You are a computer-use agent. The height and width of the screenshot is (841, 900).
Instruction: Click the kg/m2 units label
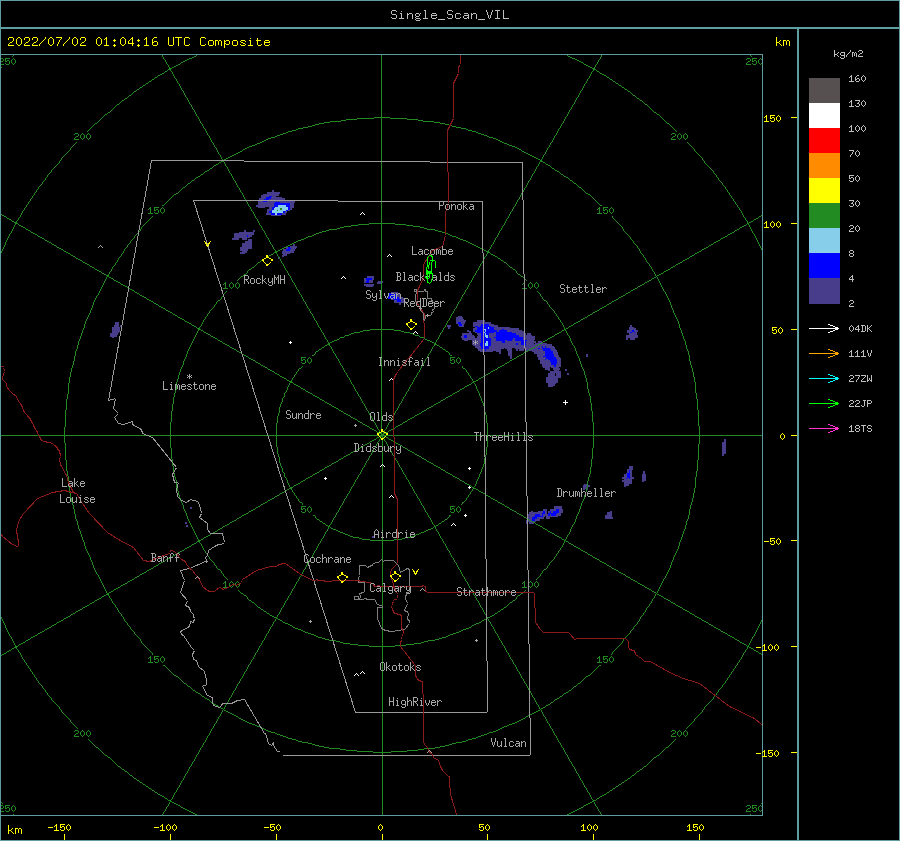point(848,54)
